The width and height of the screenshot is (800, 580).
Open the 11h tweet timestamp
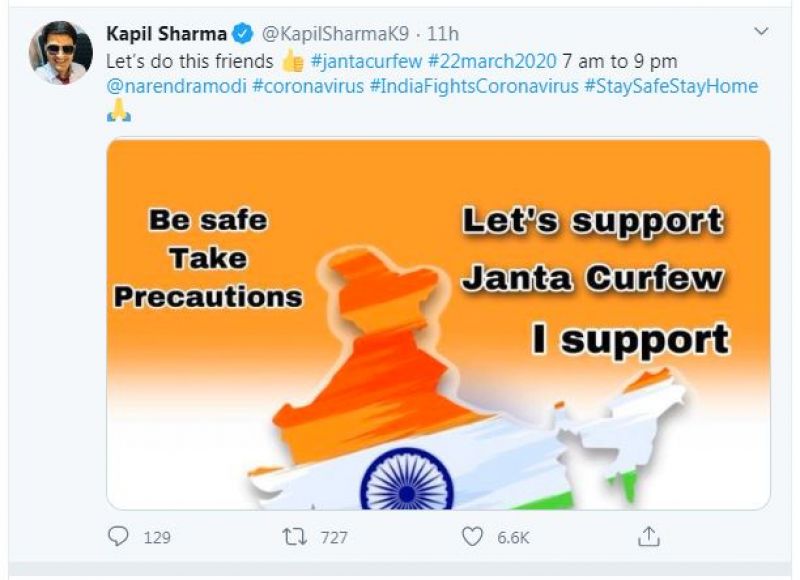(x=443, y=34)
